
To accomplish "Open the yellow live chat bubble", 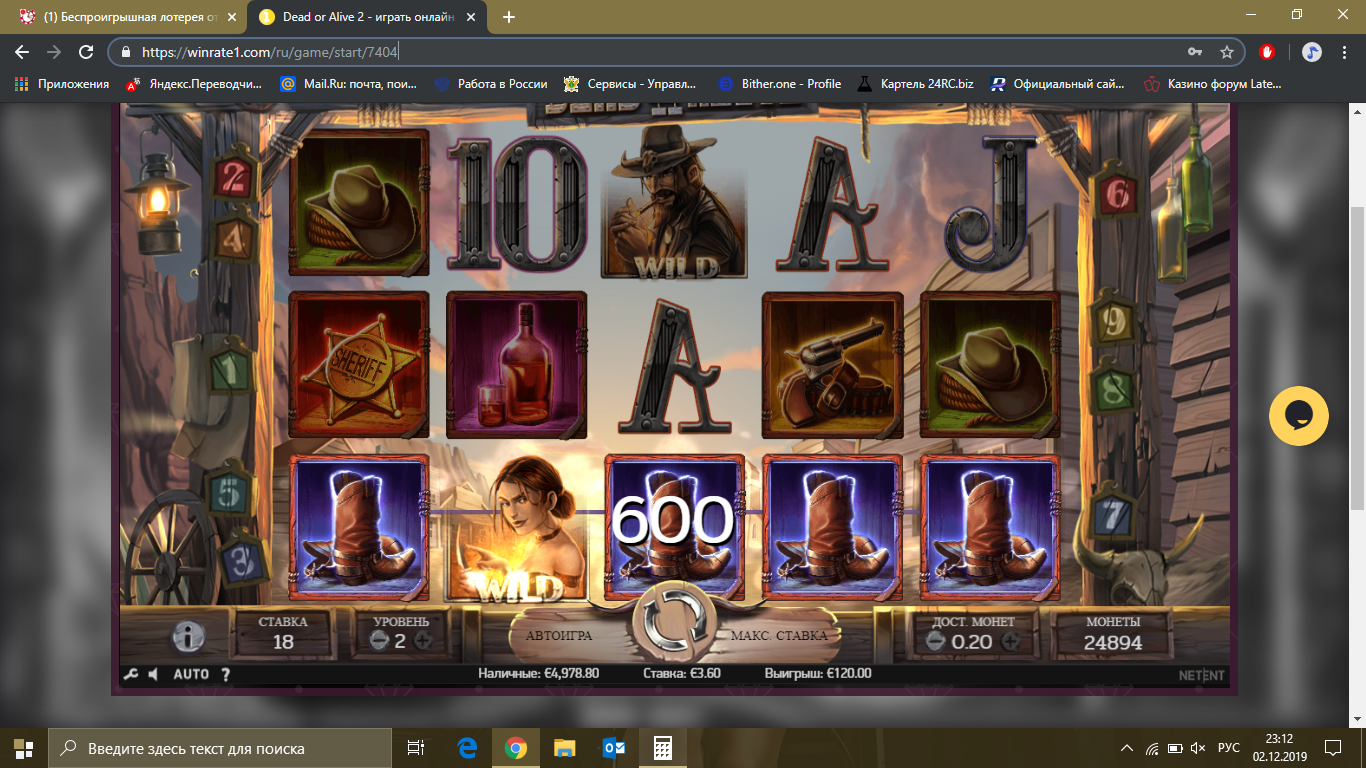I will coord(1299,416).
